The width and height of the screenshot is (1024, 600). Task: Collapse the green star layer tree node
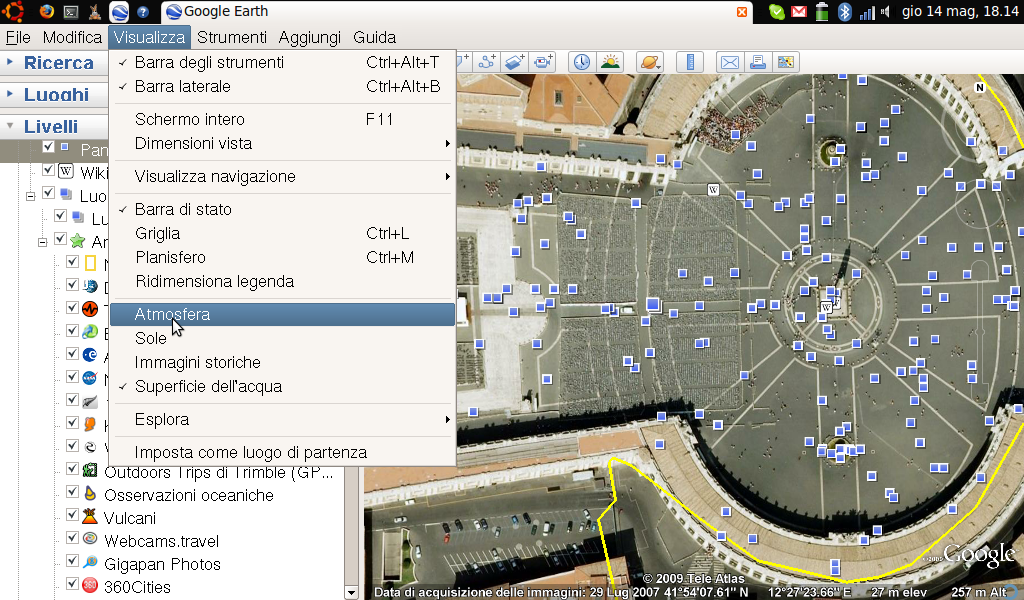pos(42,242)
